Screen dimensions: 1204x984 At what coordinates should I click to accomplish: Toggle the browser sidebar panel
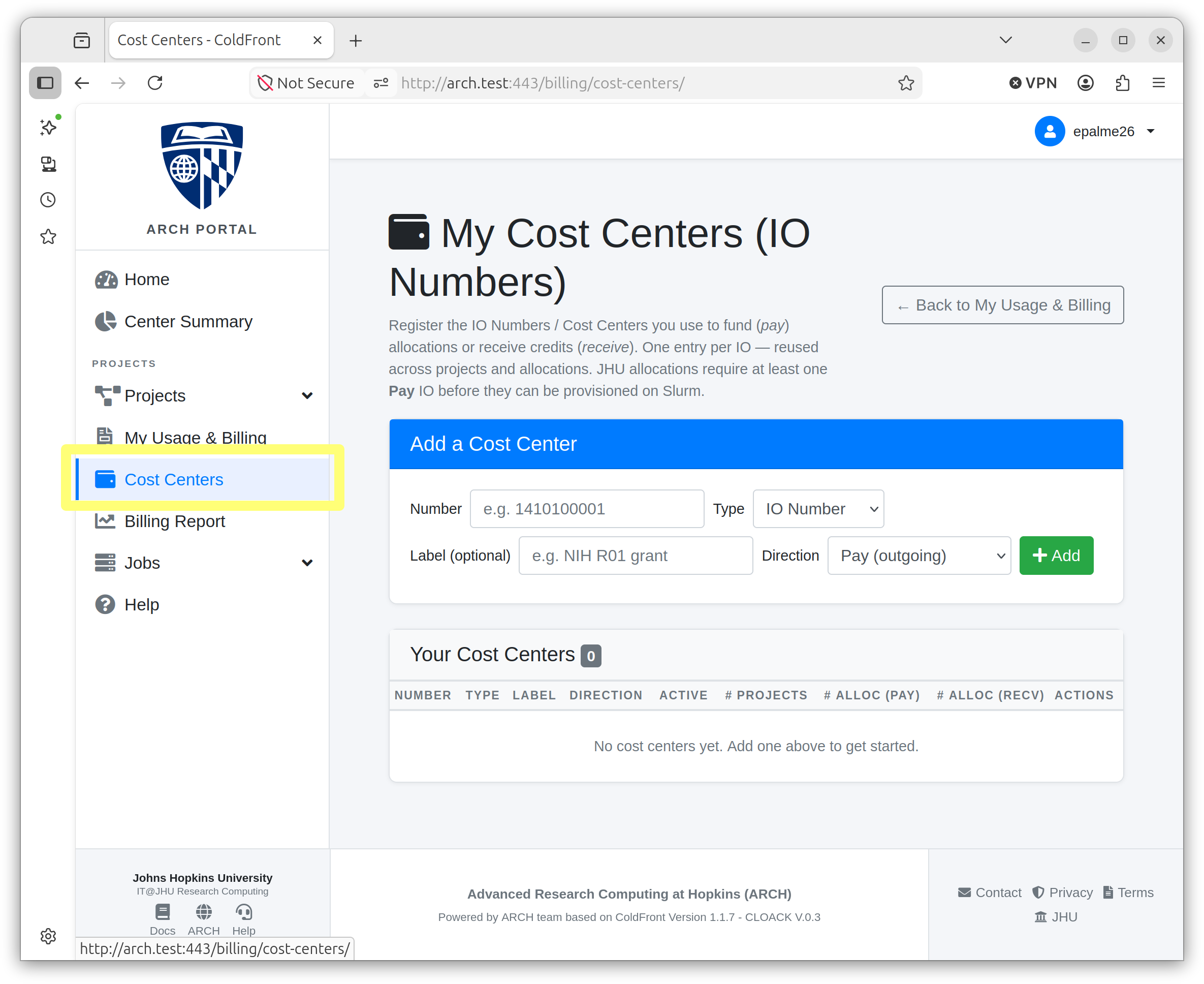45,83
